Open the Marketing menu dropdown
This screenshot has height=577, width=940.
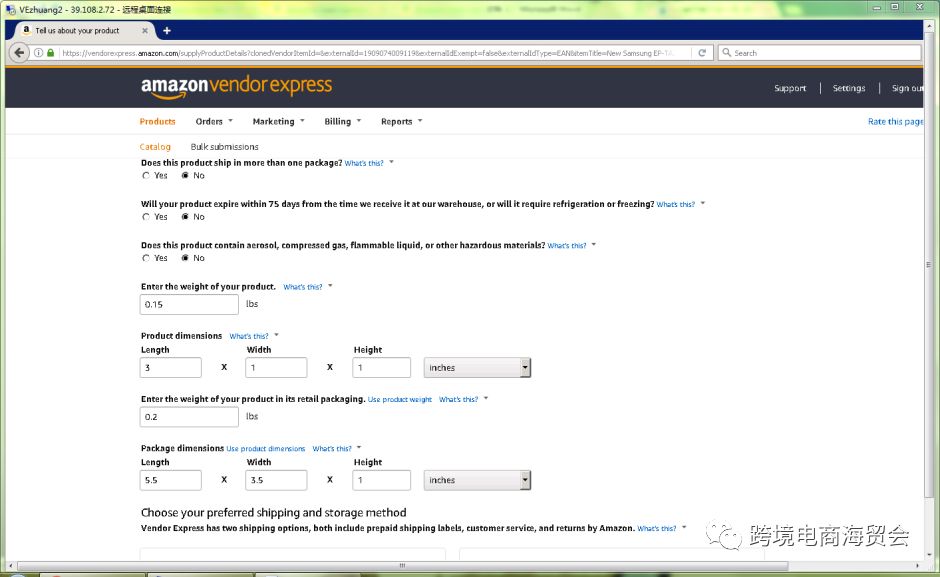(x=279, y=121)
